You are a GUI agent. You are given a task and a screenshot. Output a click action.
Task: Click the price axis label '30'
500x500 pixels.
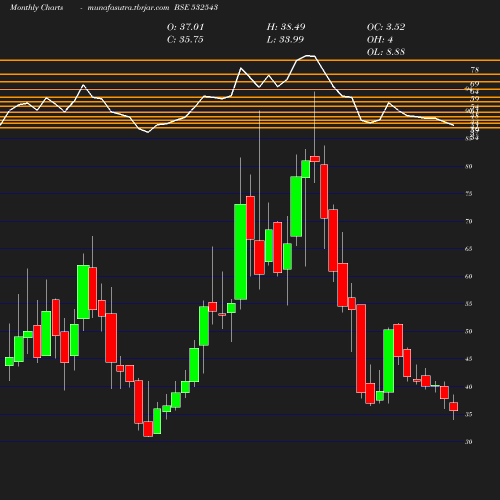pyautogui.click(x=469, y=442)
